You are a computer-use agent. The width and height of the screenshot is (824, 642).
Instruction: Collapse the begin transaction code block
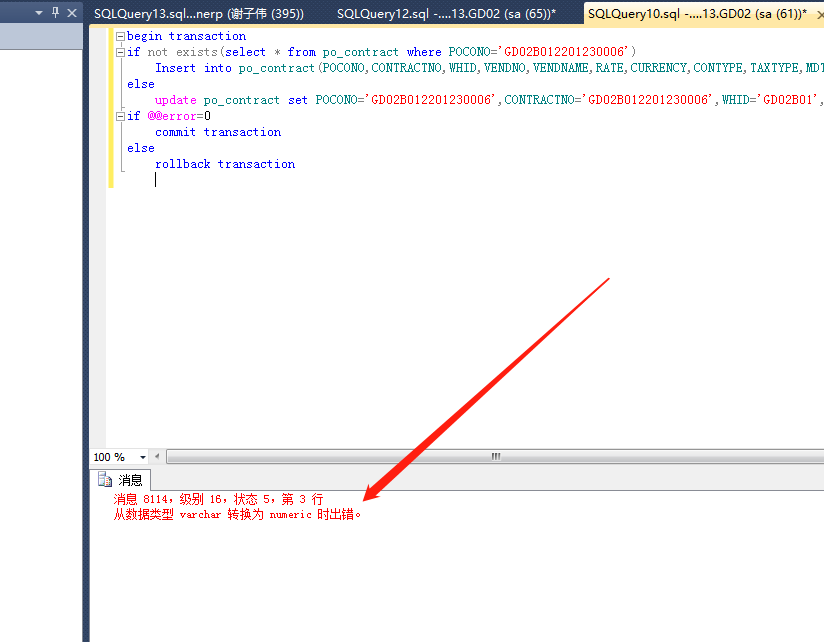click(x=120, y=35)
